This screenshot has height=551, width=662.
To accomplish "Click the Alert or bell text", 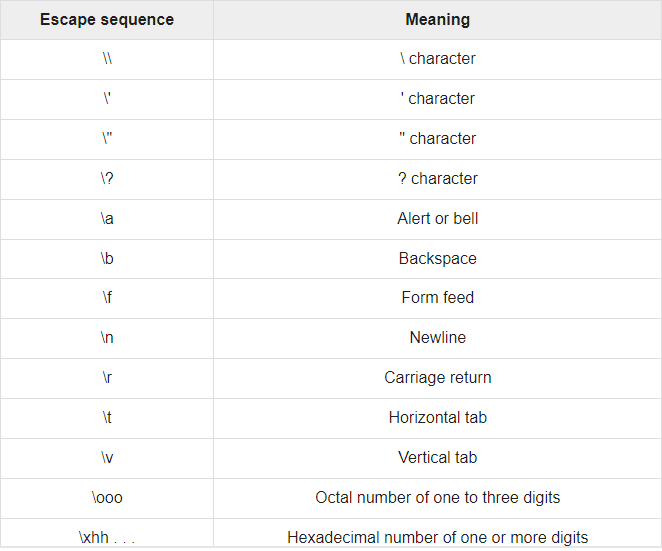I will (x=437, y=219).
